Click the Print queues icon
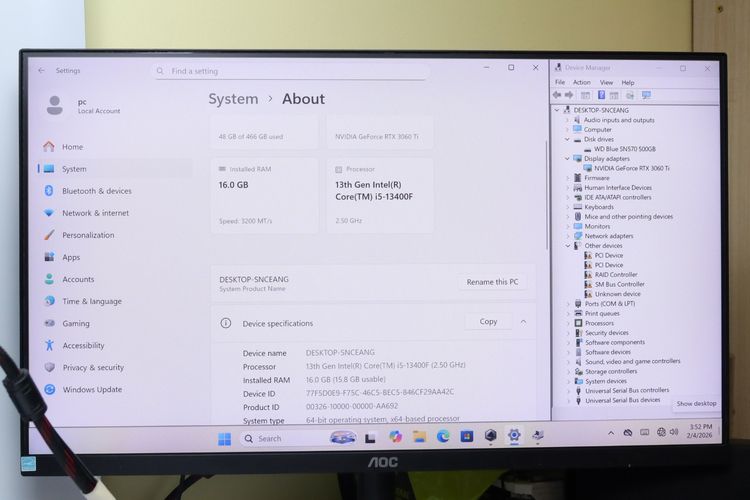This screenshot has width=750, height=500. [x=578, y=313]
